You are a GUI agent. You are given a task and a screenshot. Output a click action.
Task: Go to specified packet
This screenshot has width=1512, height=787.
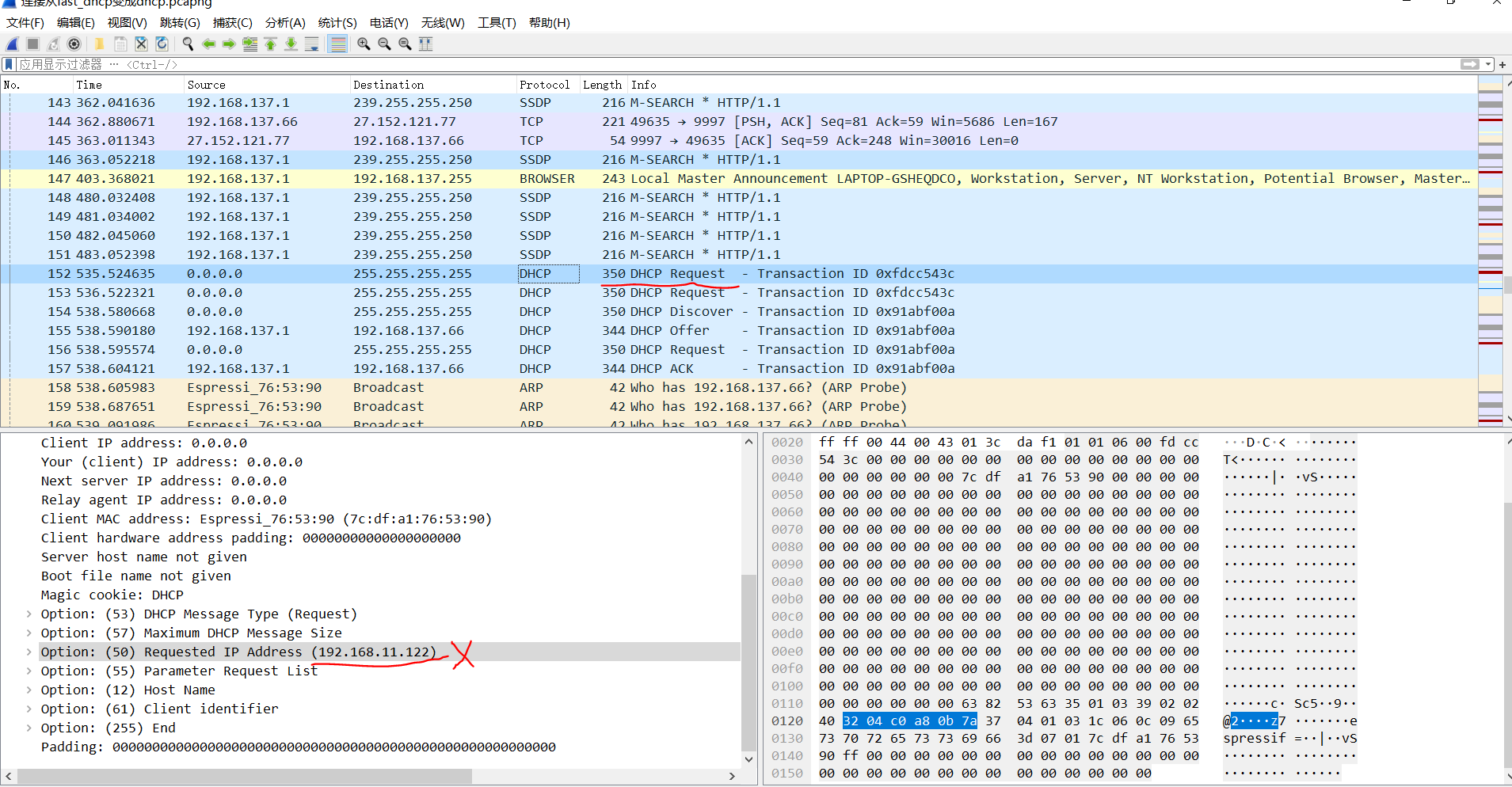pos(249,44)
